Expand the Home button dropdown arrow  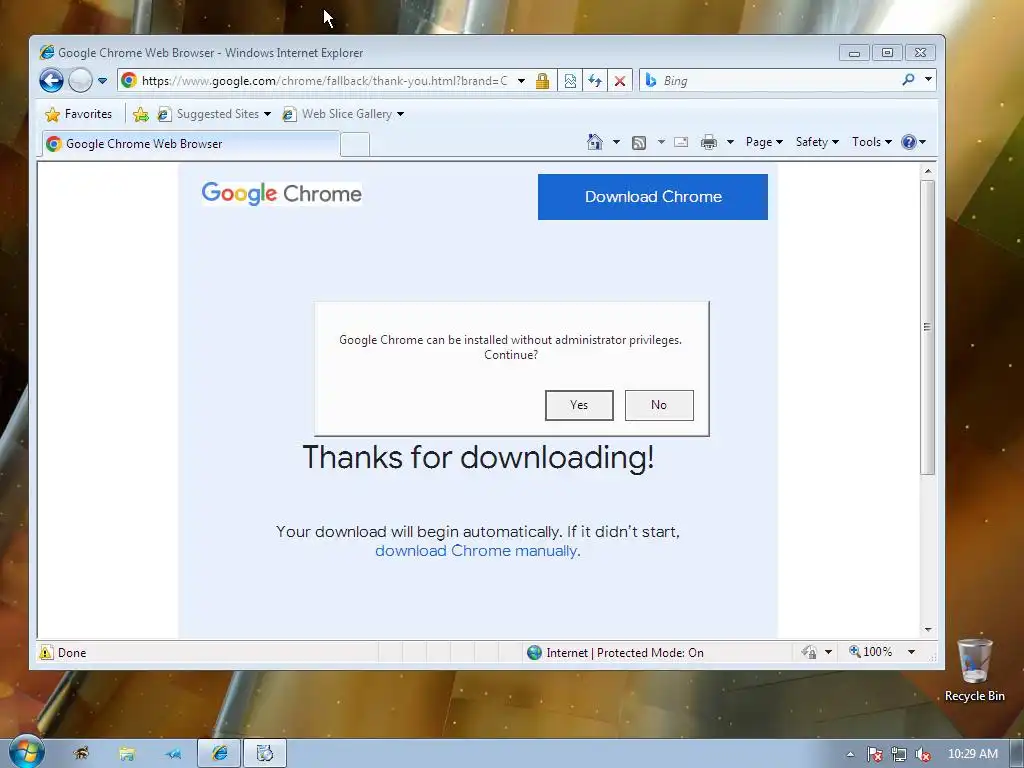tap(616, 142)
